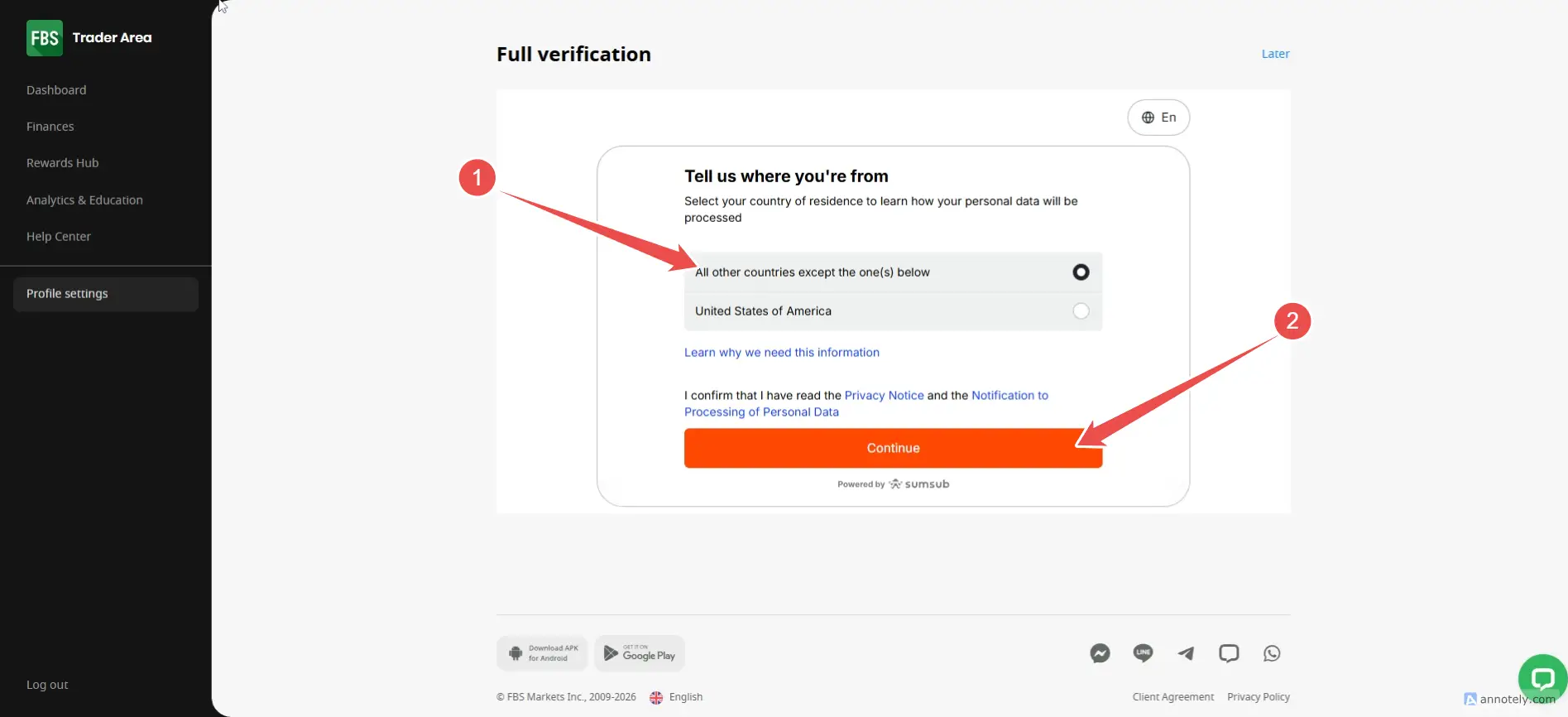Screen dimensions: 1568x717
Task: Open green live chat widget
Action: click(1542, 679)
